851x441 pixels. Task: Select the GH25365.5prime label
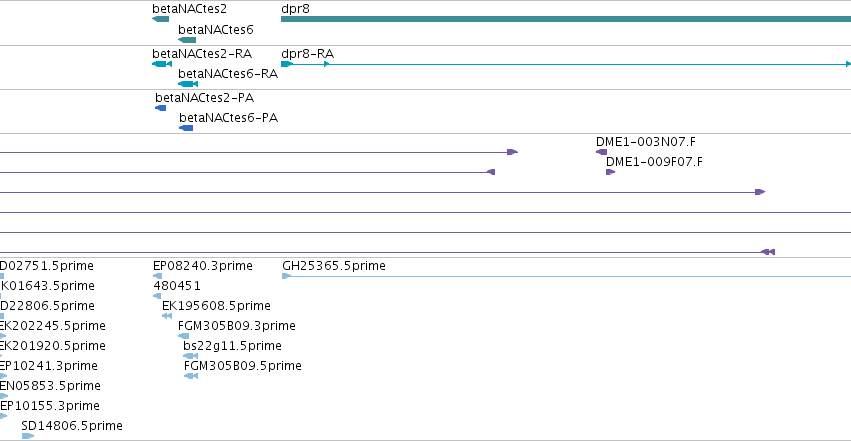tap(334, 266)
